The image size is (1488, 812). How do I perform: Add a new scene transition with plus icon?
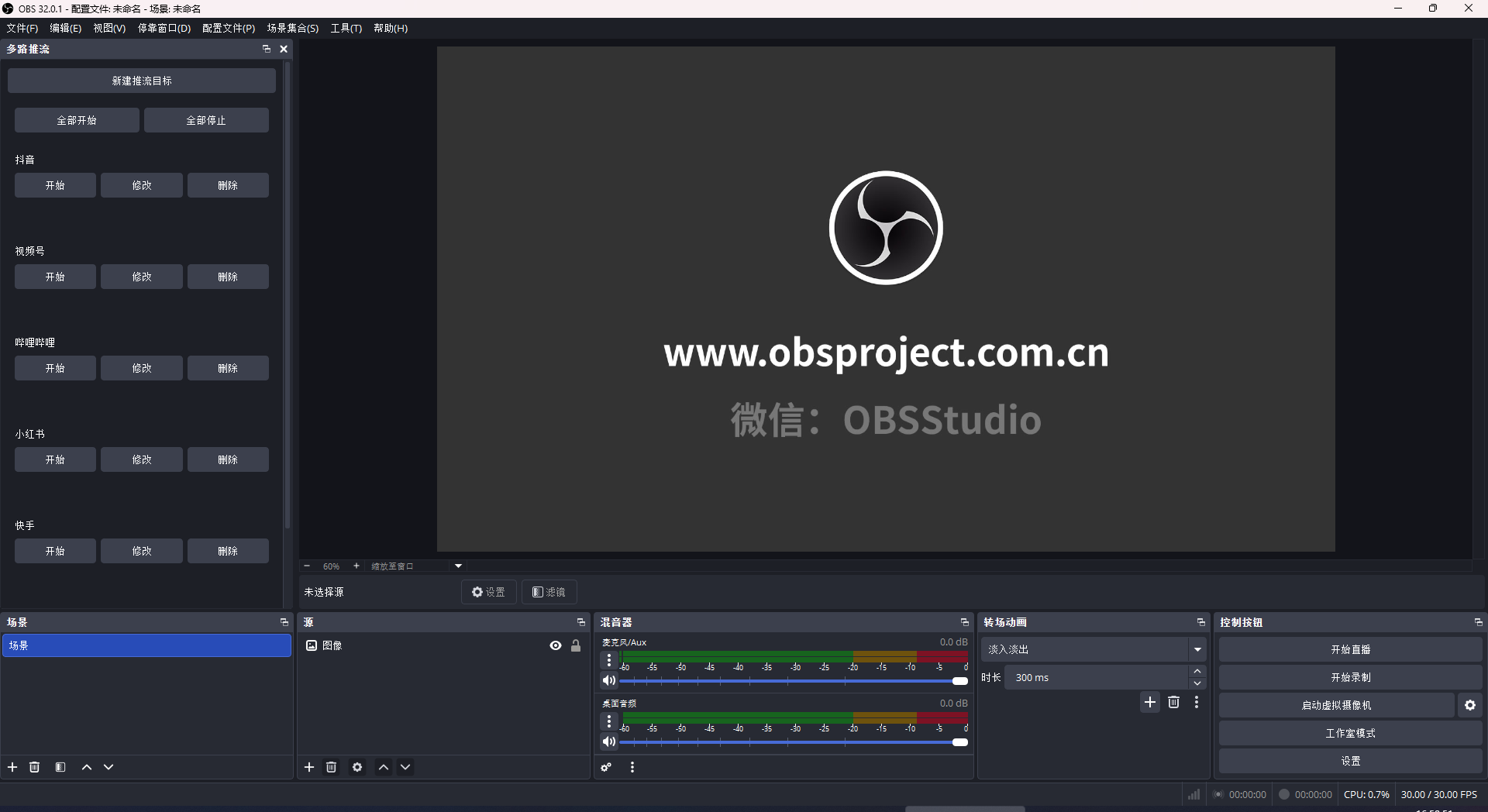tap(1150, 702)
